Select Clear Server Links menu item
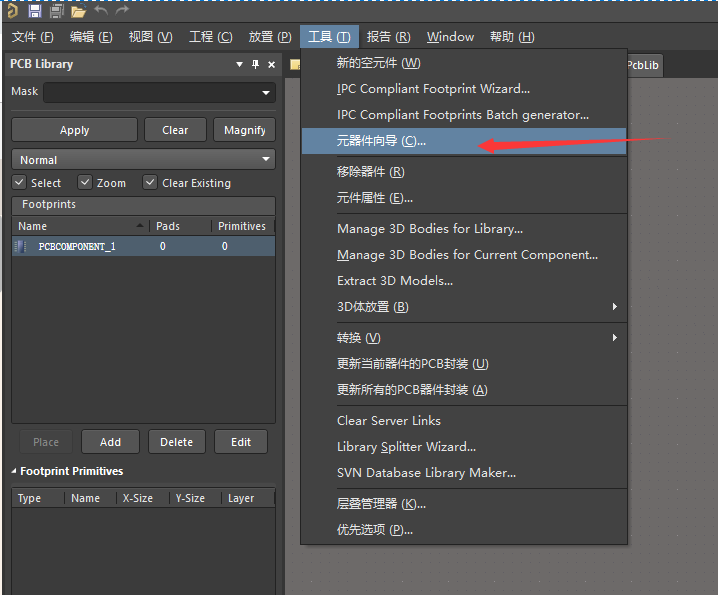This screenshot has width=718, height=595. [464, 420]
